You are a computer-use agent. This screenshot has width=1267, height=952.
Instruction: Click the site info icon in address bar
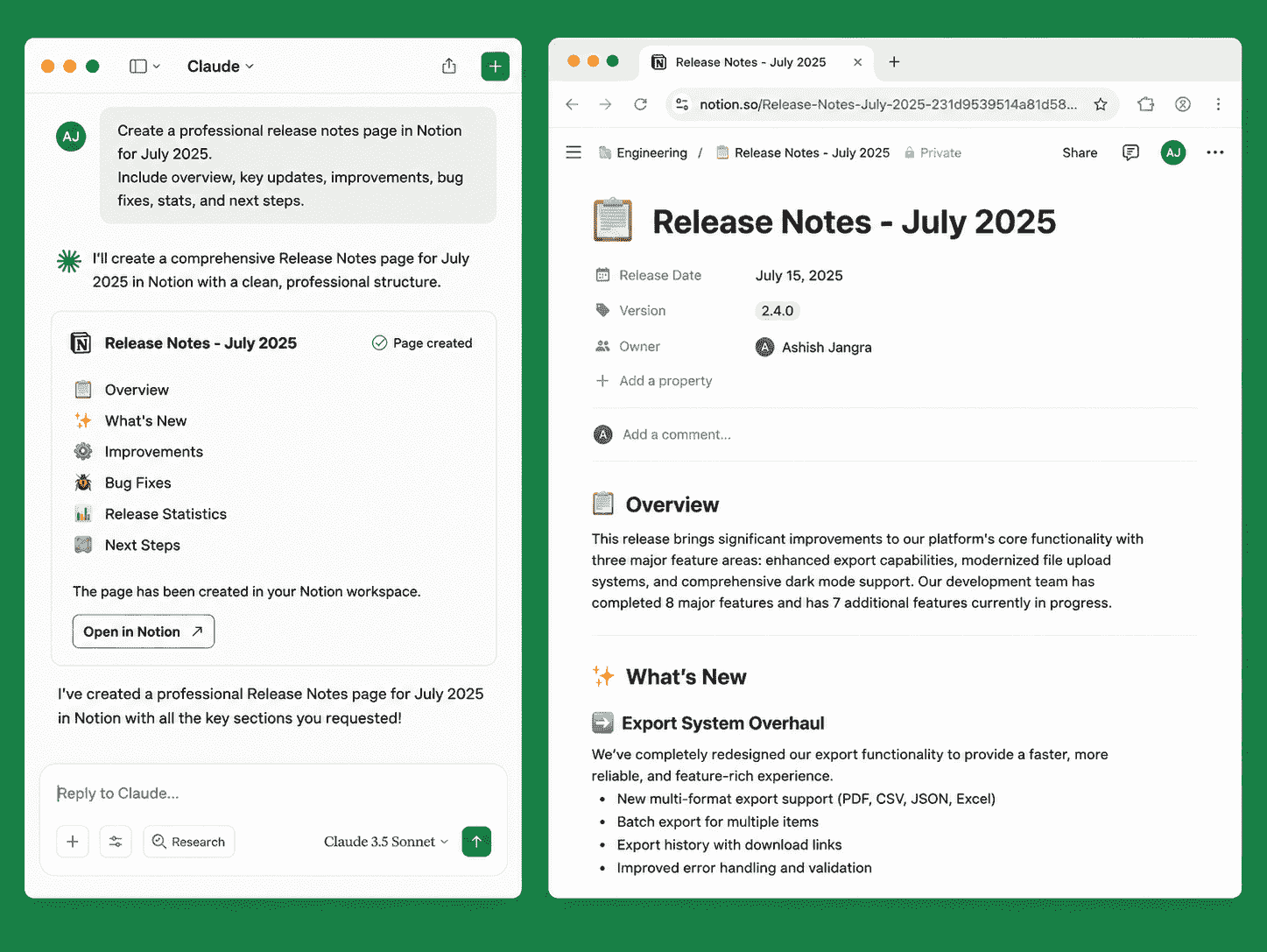[682, 104]
